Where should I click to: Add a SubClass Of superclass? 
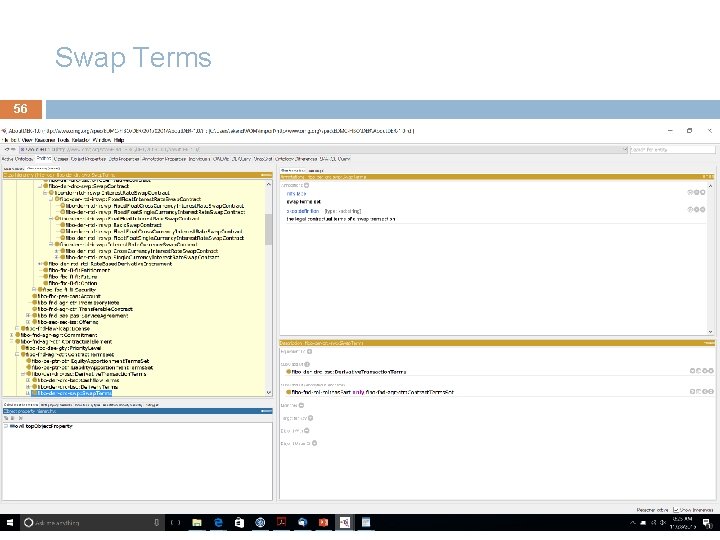(x=307, y=364)
